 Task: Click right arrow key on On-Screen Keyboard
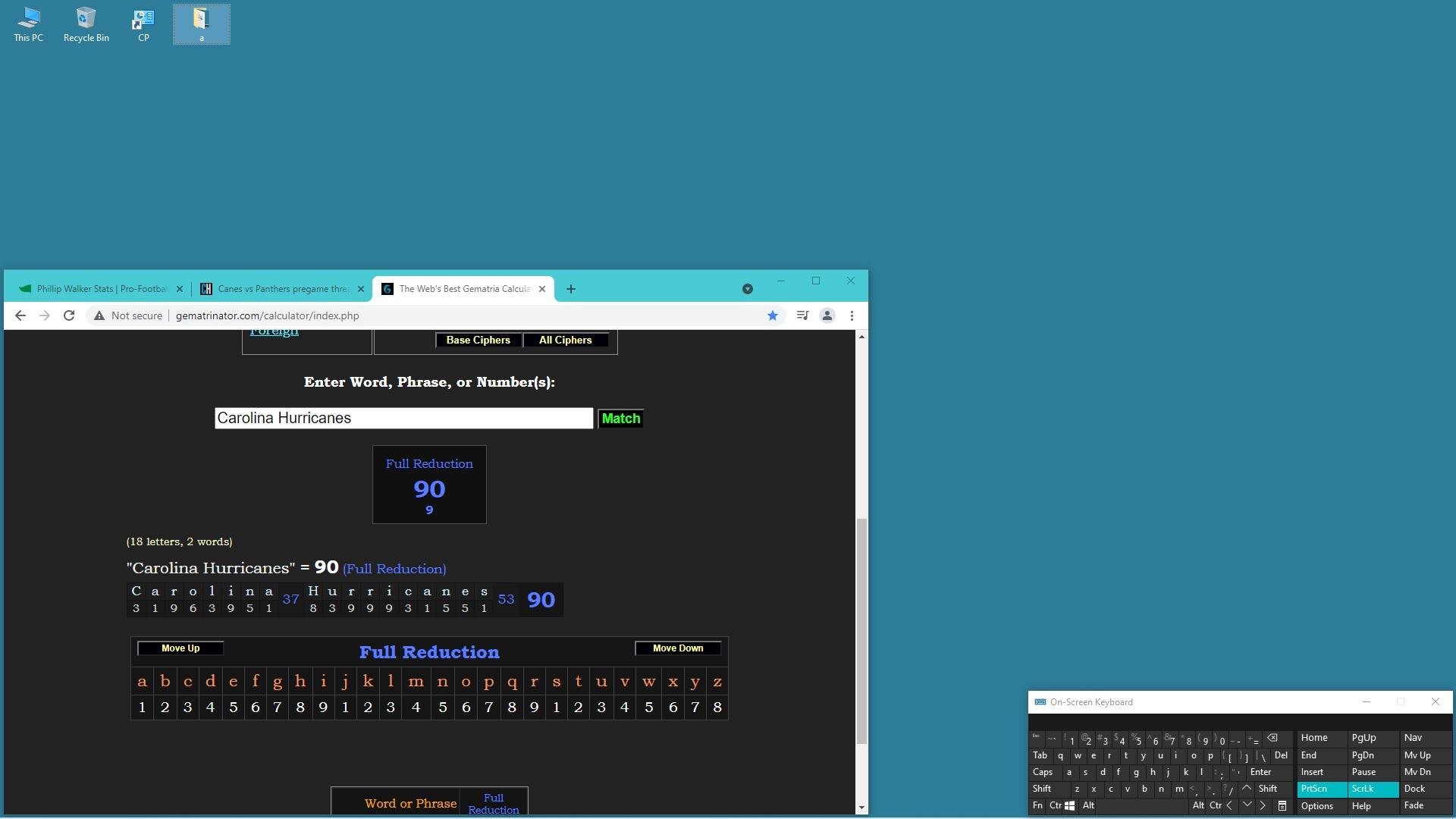[x=1263, y=806]
